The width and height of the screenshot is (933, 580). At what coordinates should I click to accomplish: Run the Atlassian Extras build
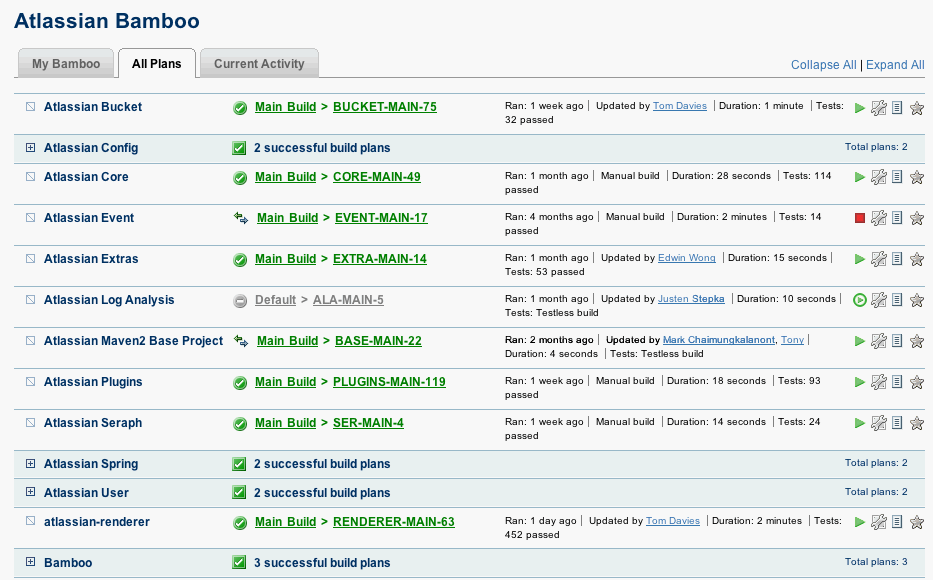click(x=859, y=259)
